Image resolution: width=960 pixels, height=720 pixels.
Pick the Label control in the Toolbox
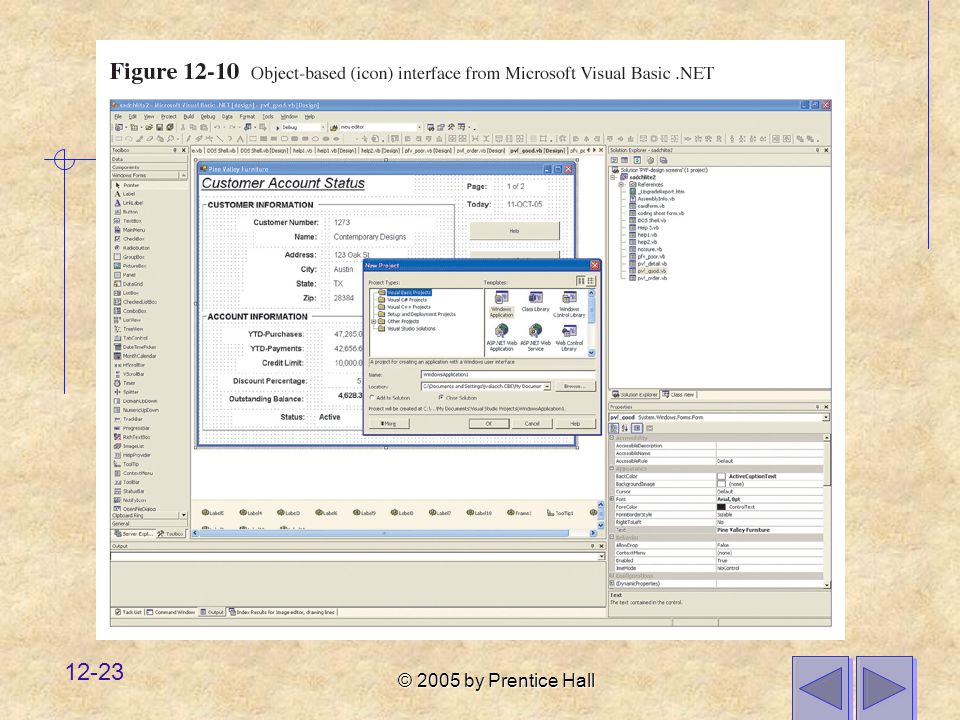(125, 194)
